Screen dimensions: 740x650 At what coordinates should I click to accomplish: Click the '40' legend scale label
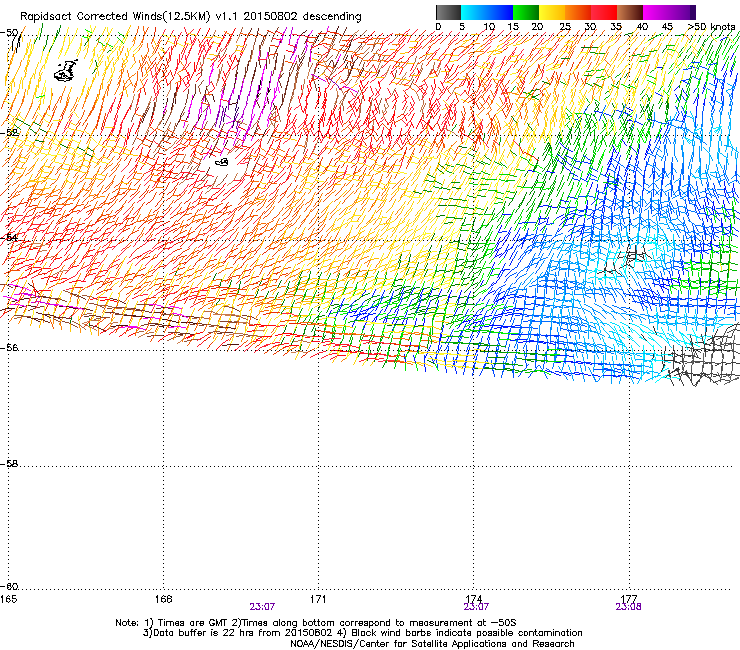pyautogui.click(x=642, y=27)
